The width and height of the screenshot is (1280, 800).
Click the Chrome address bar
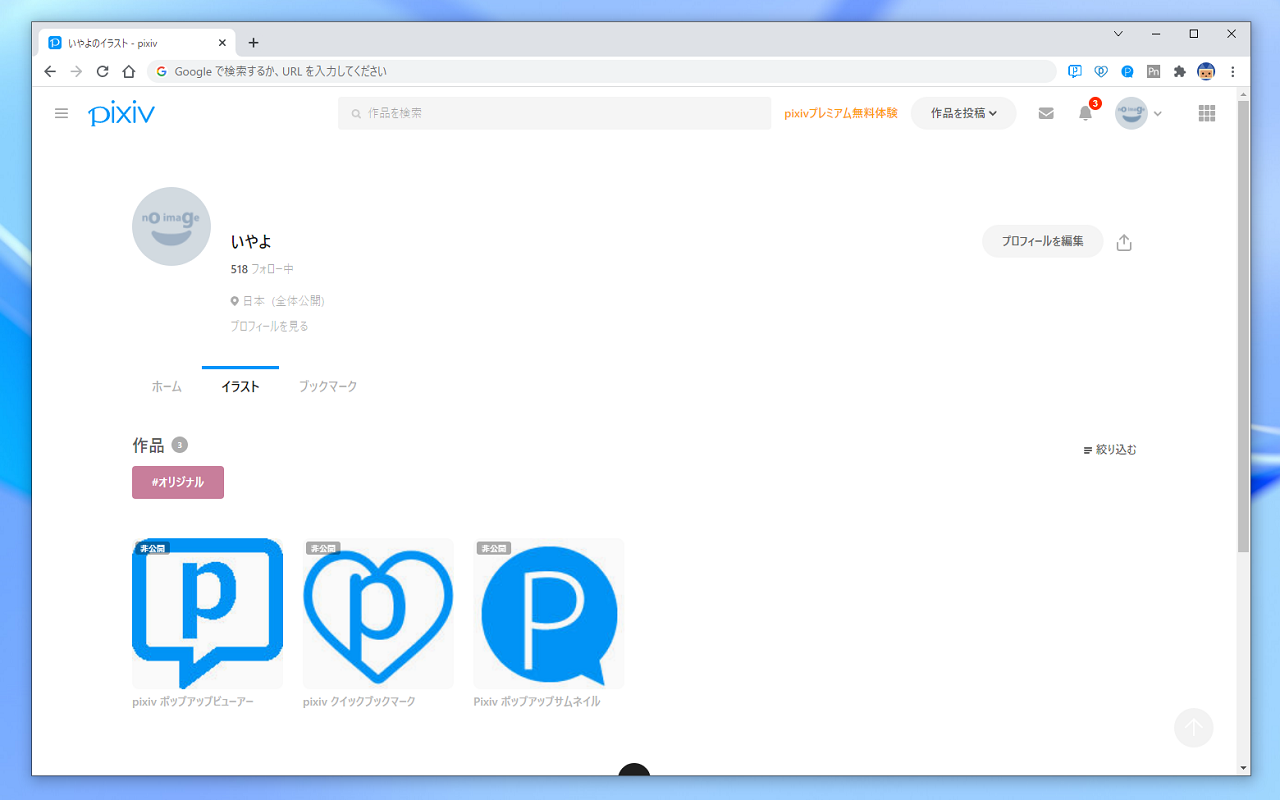pyautogui.click(x=601, y=72)
